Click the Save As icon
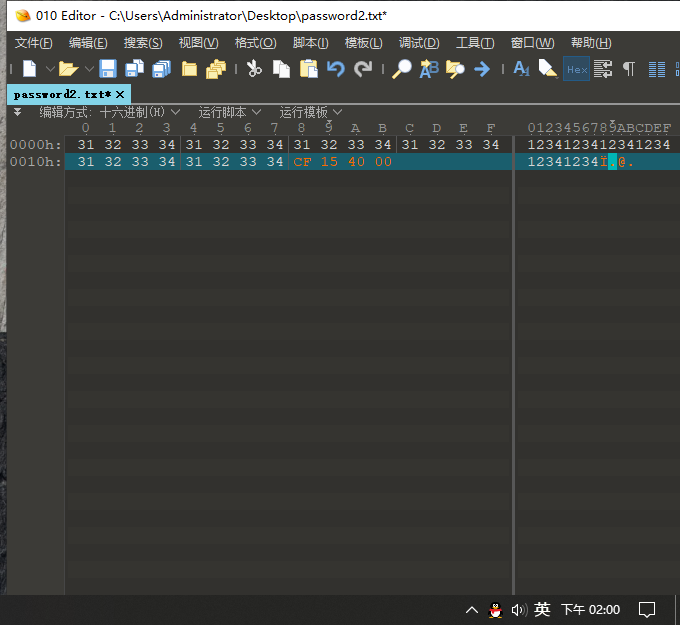680x625 pixels. coord(134,69)
